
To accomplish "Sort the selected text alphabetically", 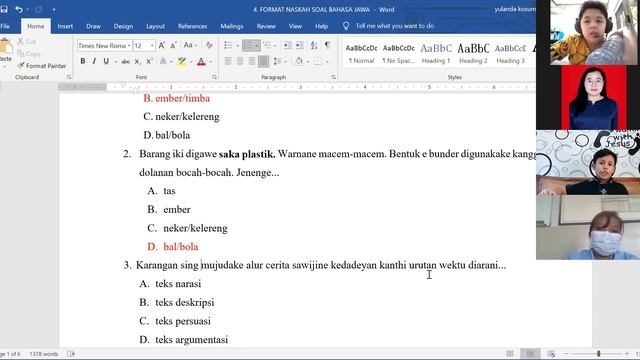I will click(314, 45).
